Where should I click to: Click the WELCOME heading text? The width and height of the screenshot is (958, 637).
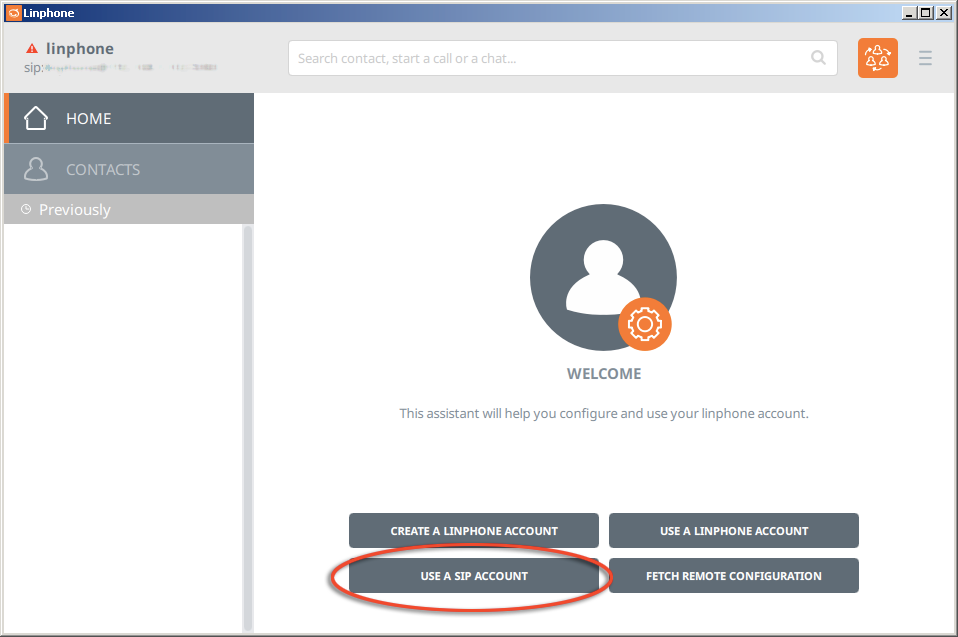[604, 374]
